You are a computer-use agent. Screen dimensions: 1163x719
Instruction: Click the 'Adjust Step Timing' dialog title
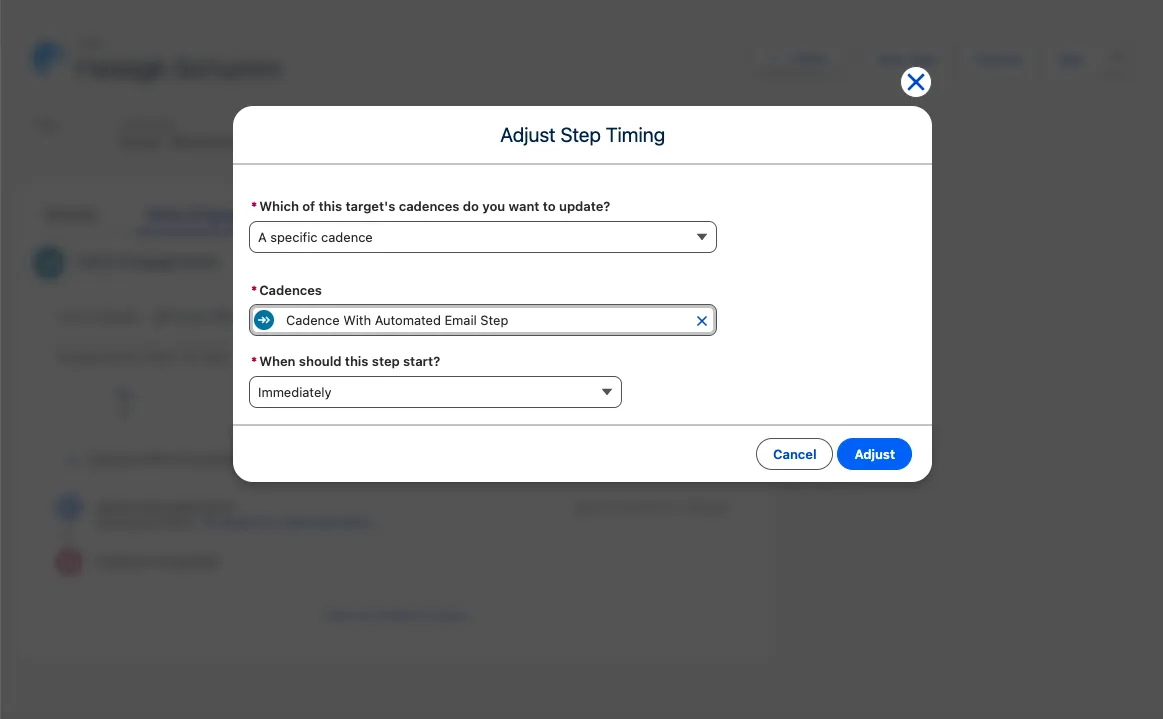pyautogui.click(x=582, y=135)
